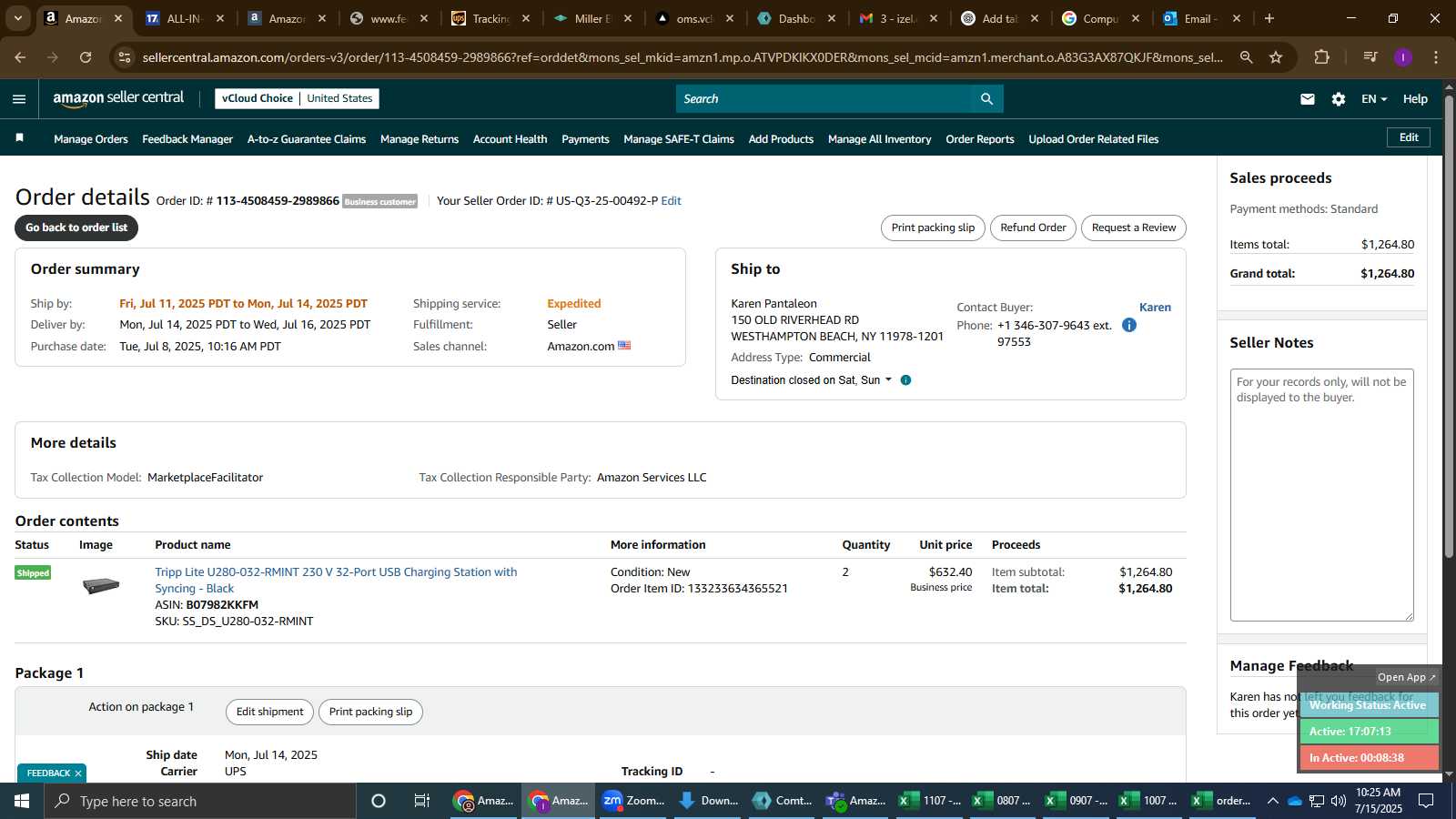Open Manage Returns menu item
1456x819 pixels.
tap(420, 139)
